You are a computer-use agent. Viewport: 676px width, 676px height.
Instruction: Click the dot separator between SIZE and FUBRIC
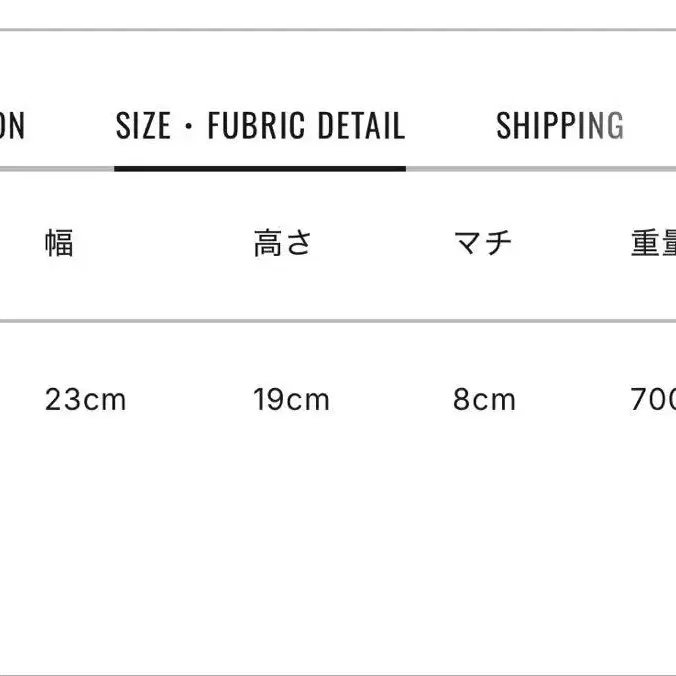188,126
